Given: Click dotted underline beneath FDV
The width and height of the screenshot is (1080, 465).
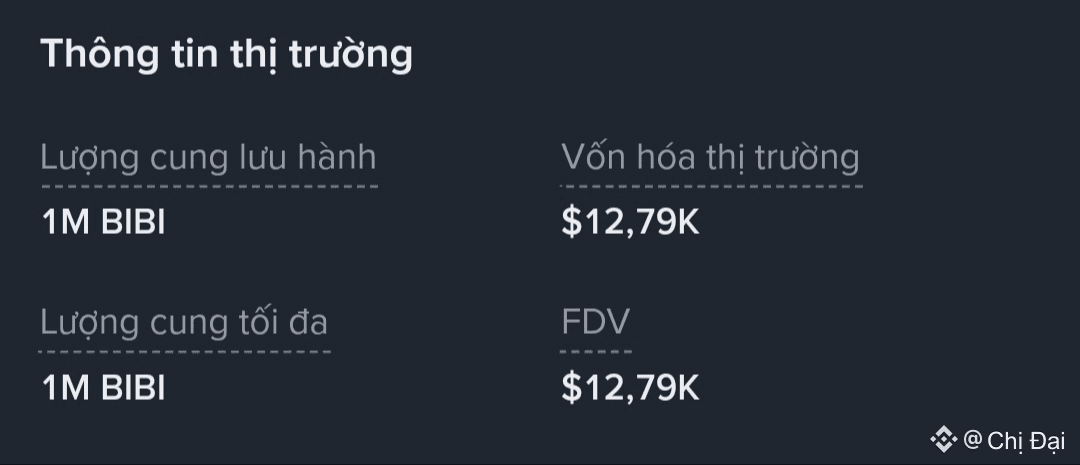Looking at the screenshot, I should pyautogui.click(x=596, y=351).
